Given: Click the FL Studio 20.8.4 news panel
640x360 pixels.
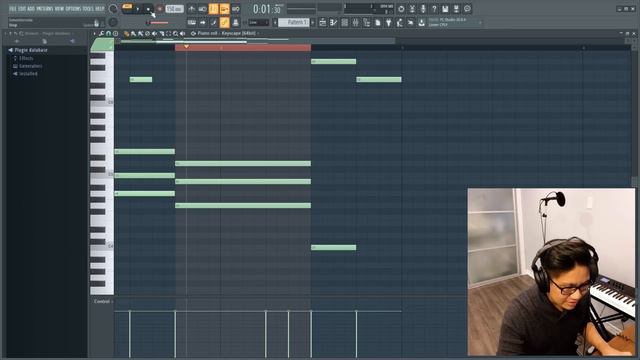Looking at the screenshot, I should 454,22.
